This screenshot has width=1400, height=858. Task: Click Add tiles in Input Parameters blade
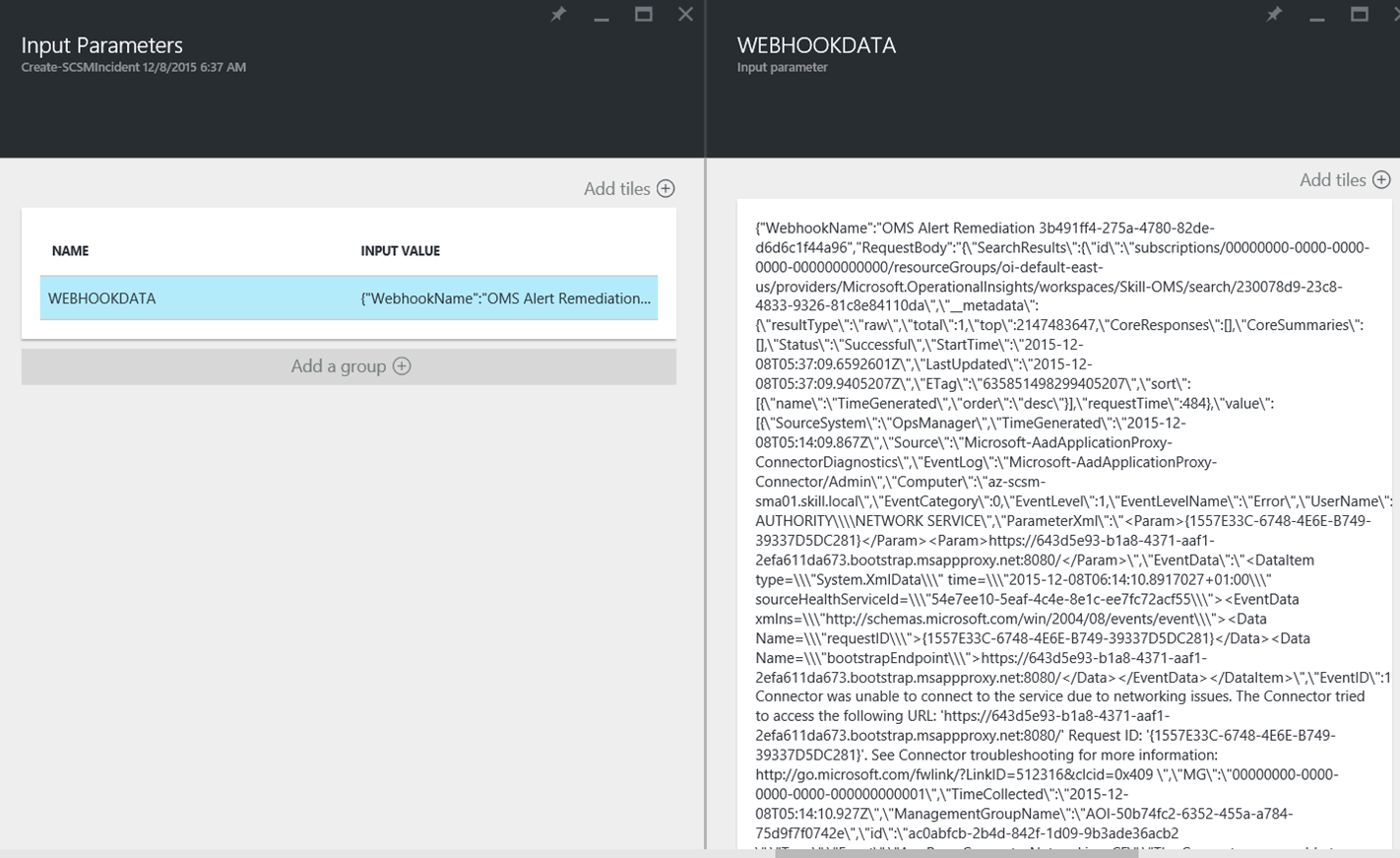(628, 188)
